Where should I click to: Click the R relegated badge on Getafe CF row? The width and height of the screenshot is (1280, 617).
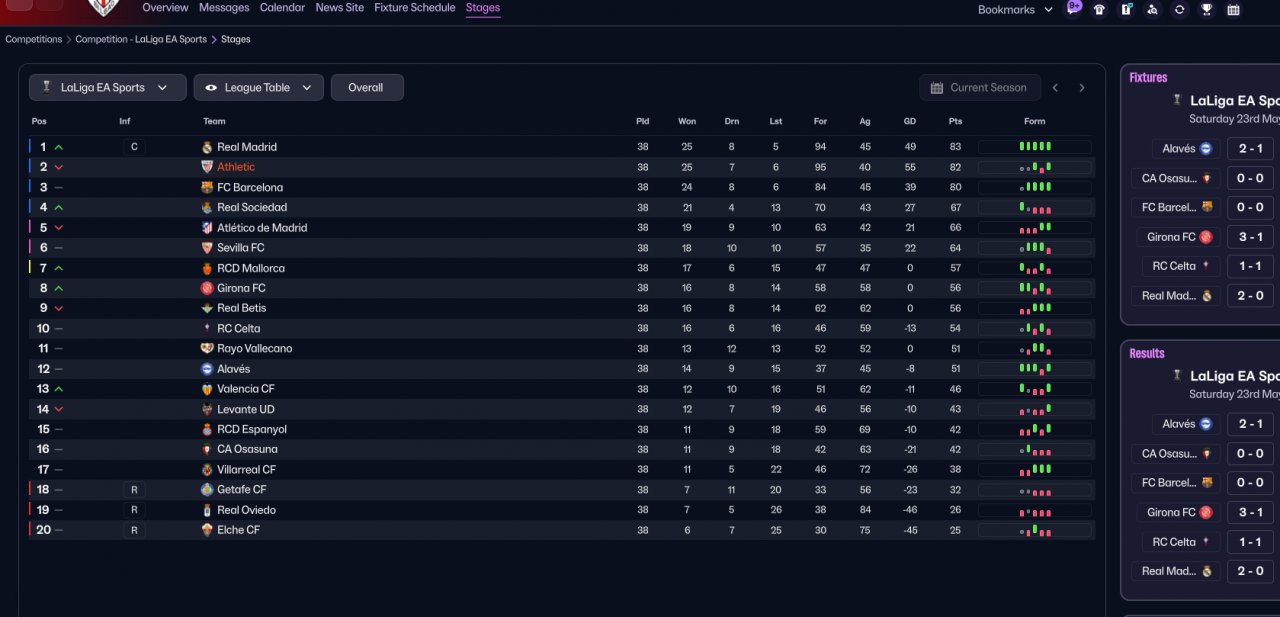134,490
